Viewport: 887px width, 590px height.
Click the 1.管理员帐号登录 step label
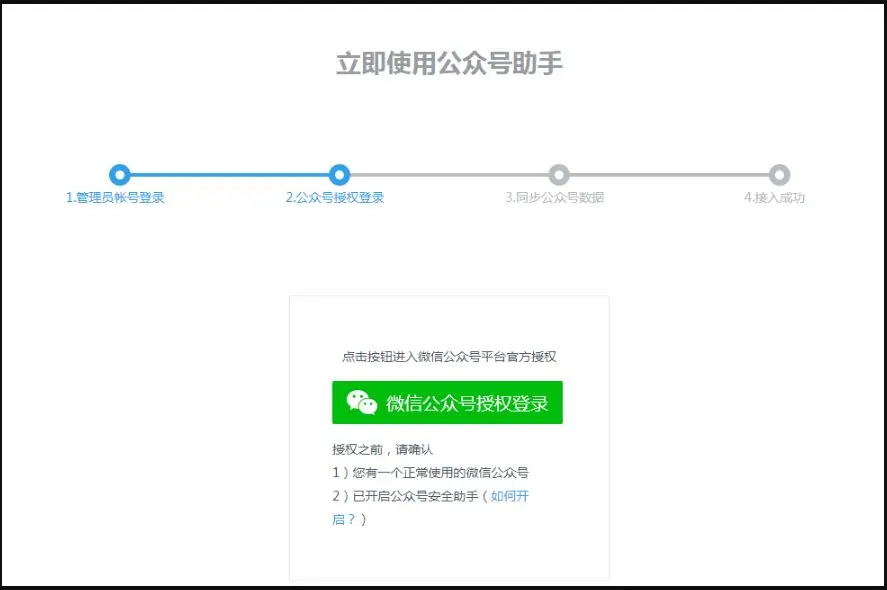click(x=115, y=197)
